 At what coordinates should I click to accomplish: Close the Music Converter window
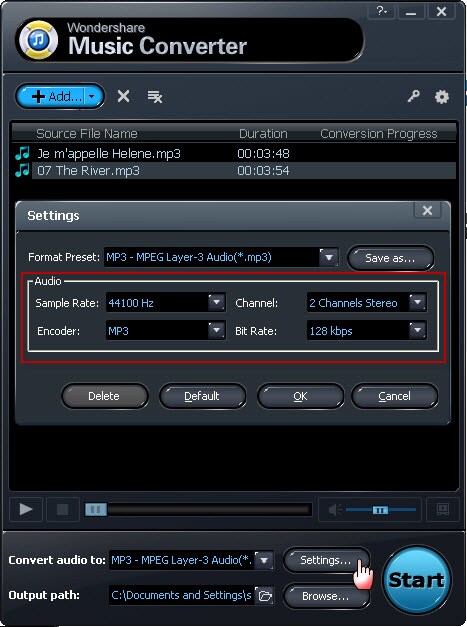point(441,11)
